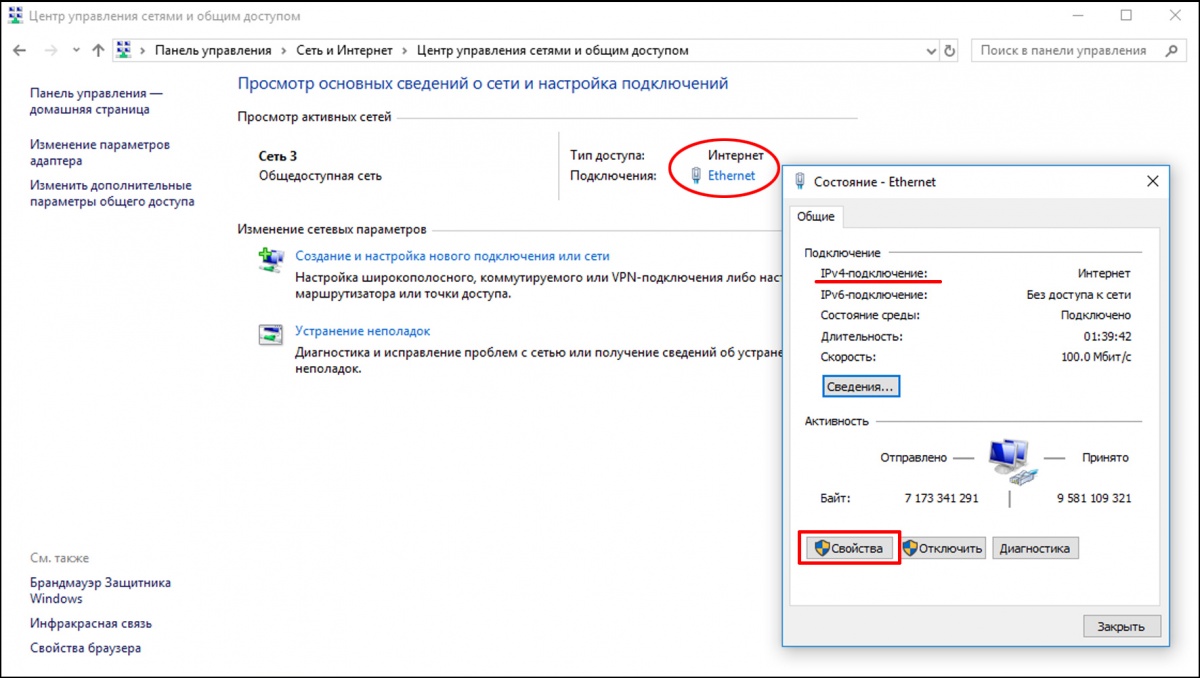Expand chevron after Панель управления breadcrumb

pyautogui.click(x=284, y=50)
